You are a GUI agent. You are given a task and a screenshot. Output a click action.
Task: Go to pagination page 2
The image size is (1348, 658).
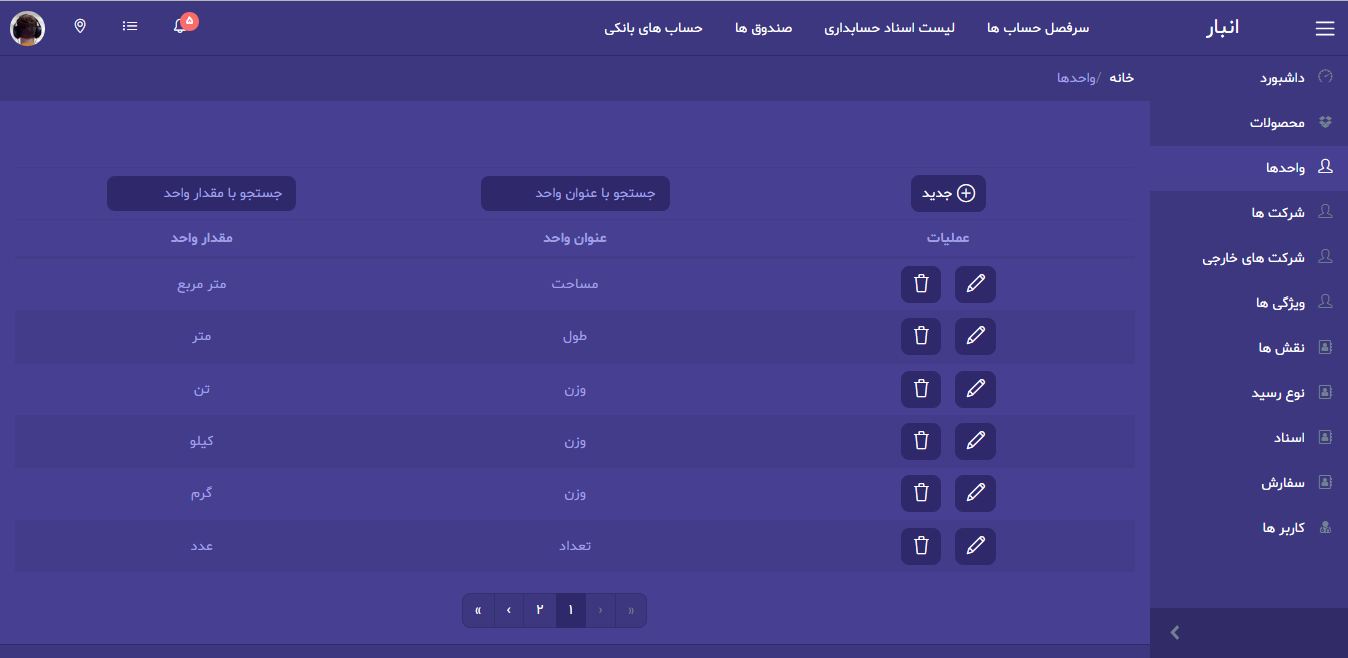[x=540, y=610]
